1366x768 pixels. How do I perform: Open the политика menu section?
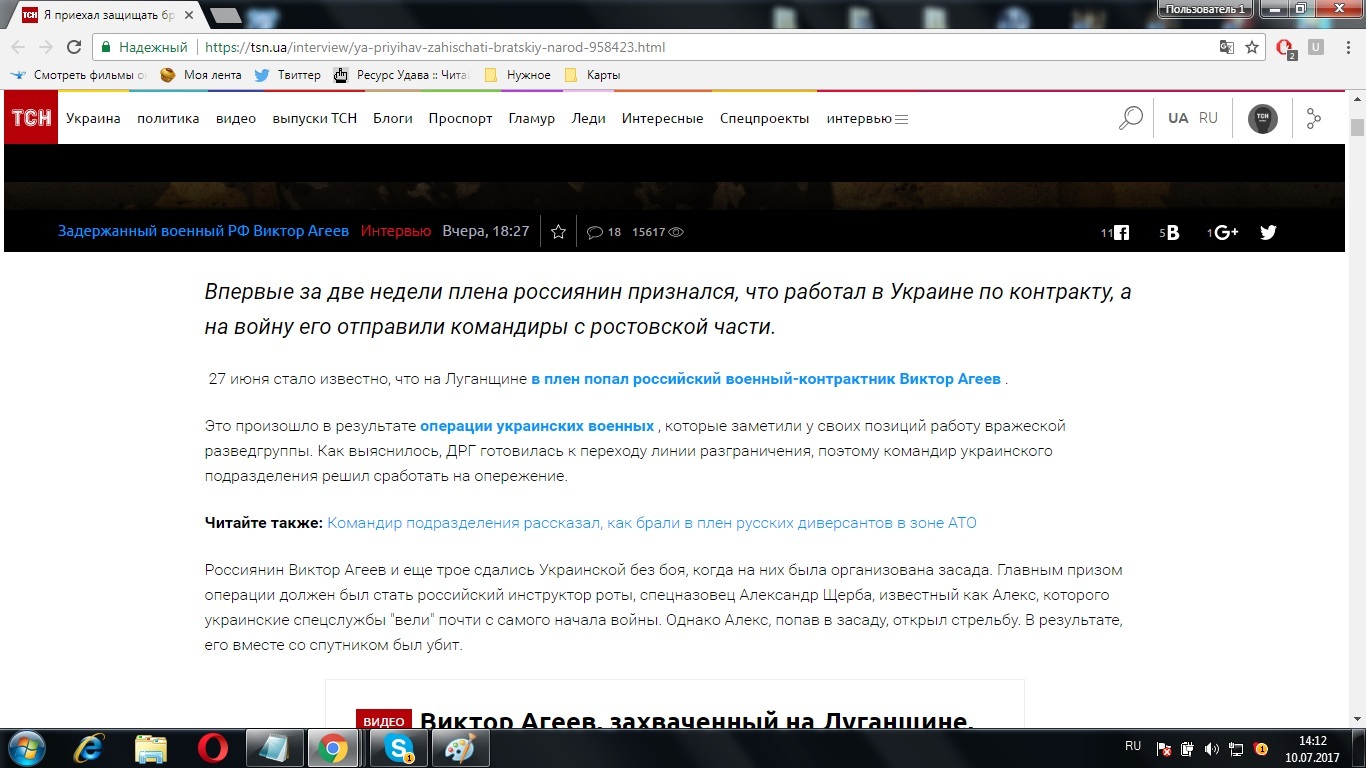168,118
